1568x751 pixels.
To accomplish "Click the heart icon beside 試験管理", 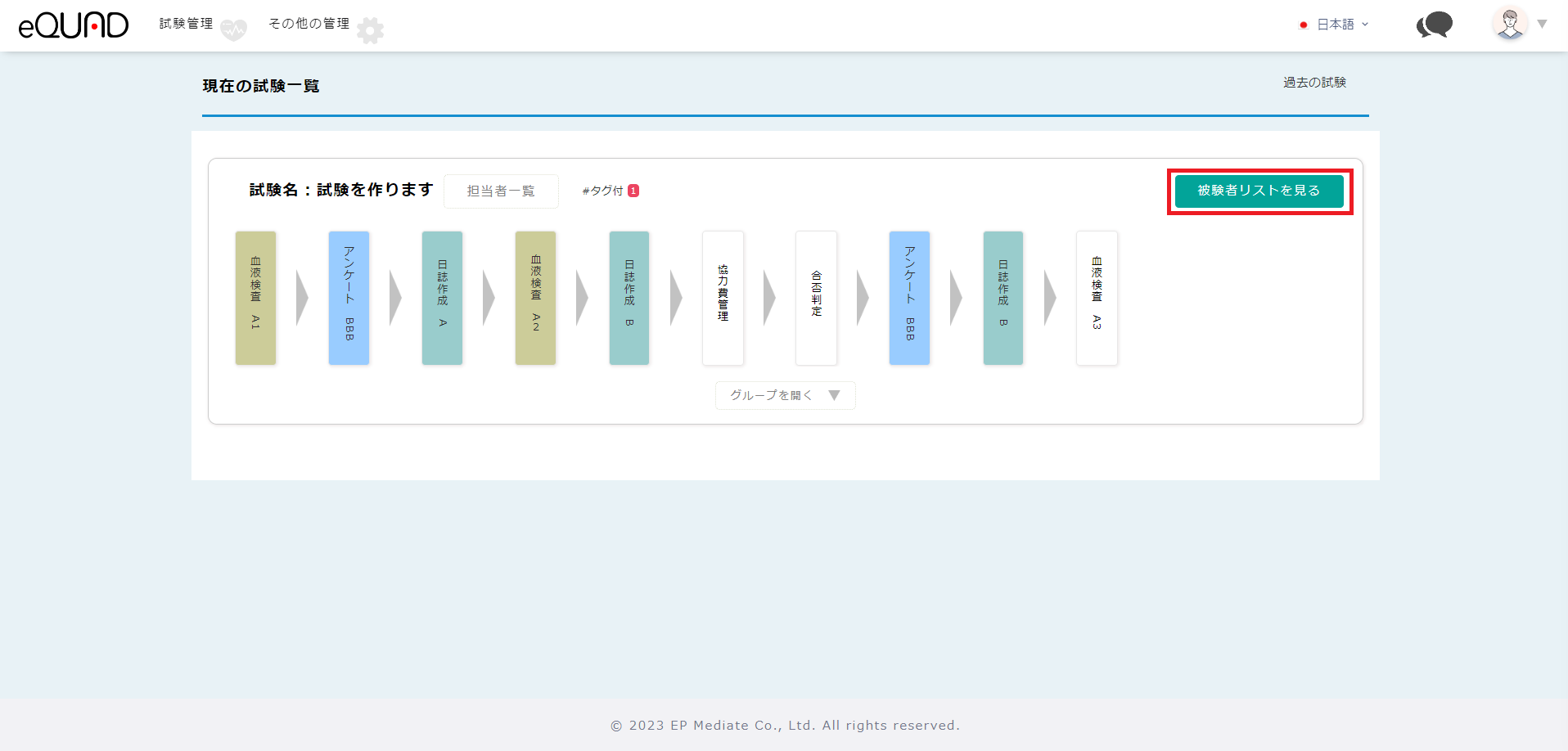I will [234, 30].
